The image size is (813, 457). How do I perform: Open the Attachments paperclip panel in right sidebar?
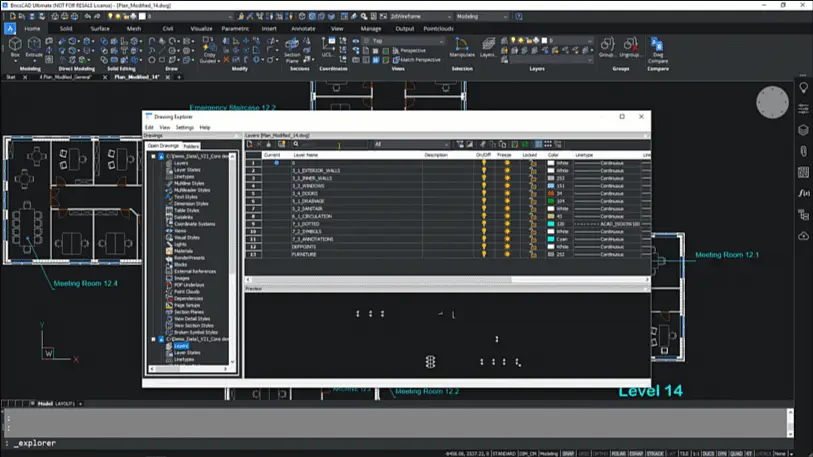coord(803,151)
